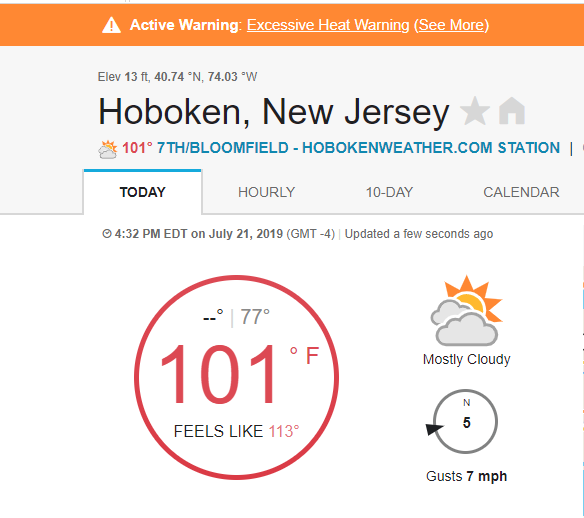Click the See More warning link
This screenshot has height=518, width=584.
(x=451, y=25)
